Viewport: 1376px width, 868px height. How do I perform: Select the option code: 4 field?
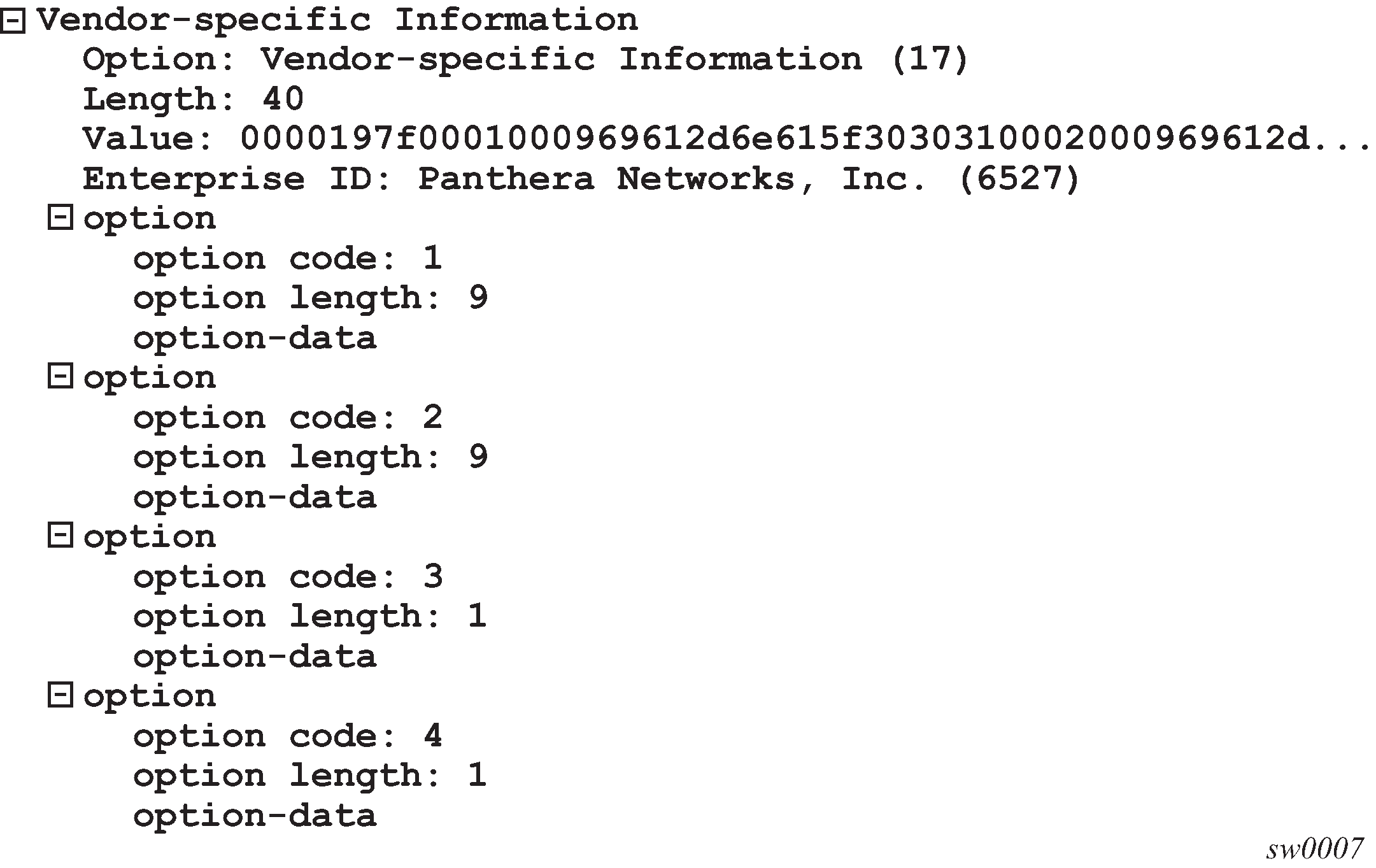coord(287,736)
